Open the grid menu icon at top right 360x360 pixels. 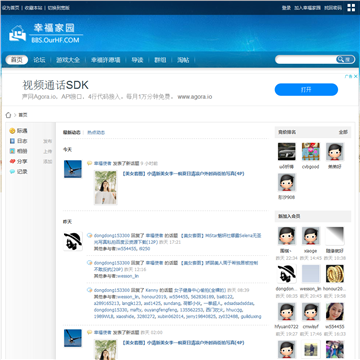[351, 8]
